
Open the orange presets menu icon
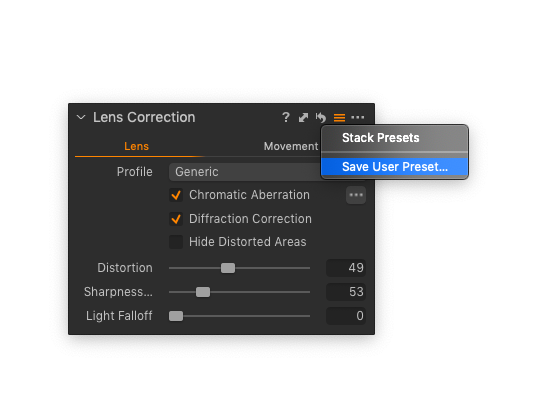tap(339, 117)
